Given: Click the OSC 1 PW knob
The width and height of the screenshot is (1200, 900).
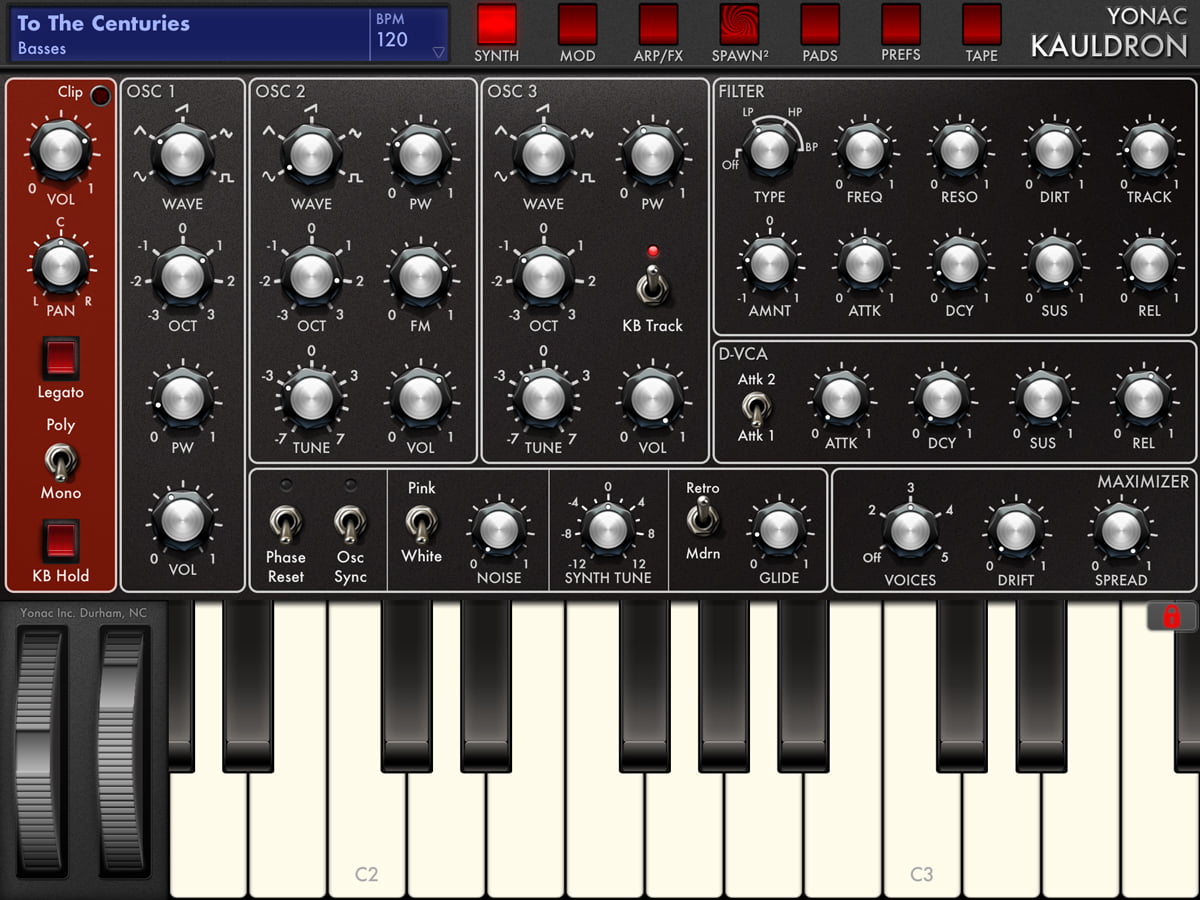Looking at the screenshot, I should point(182,399).
